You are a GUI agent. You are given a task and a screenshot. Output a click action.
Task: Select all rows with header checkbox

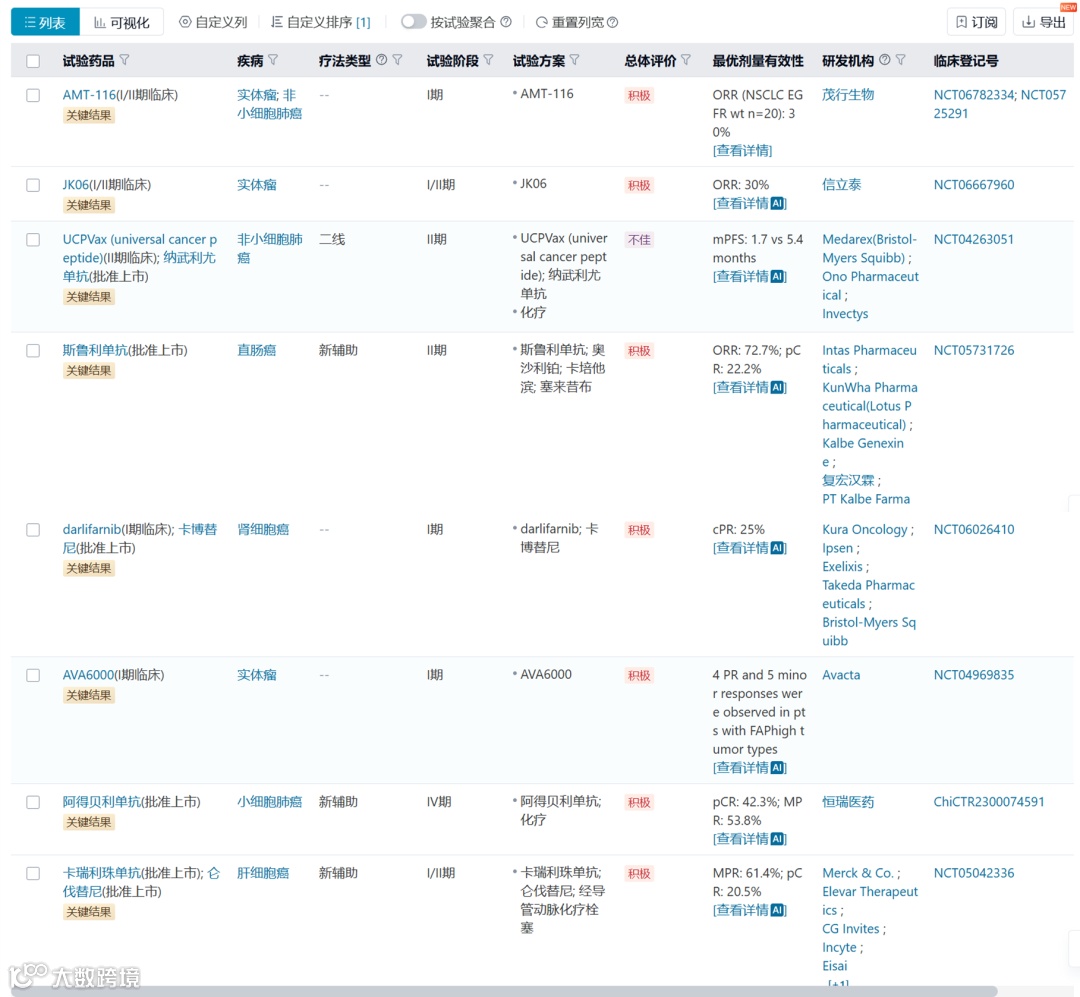33,61
